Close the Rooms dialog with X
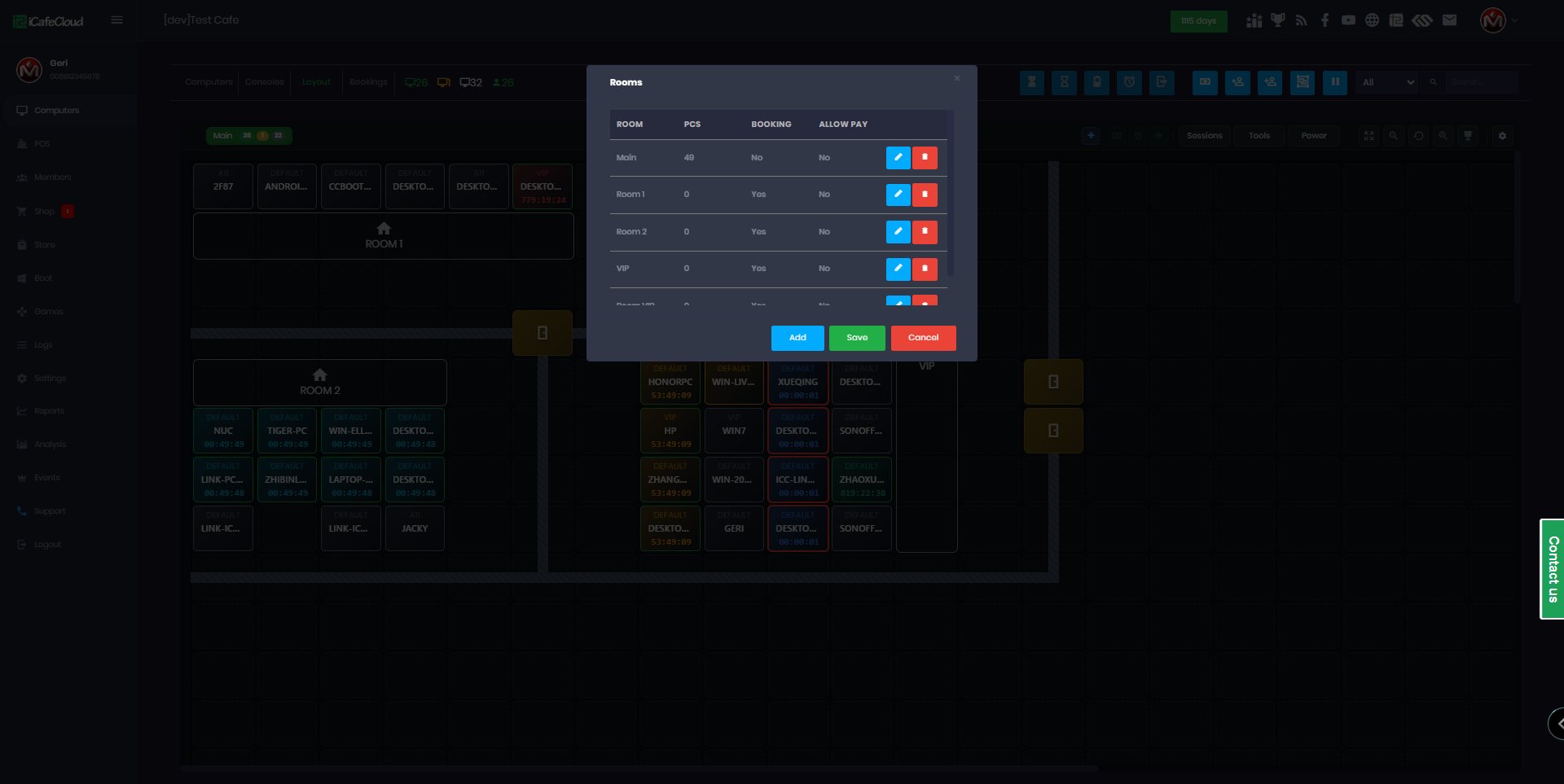Image resolution: width=1564 pixels, height=784 pixels. coord(957,79)
